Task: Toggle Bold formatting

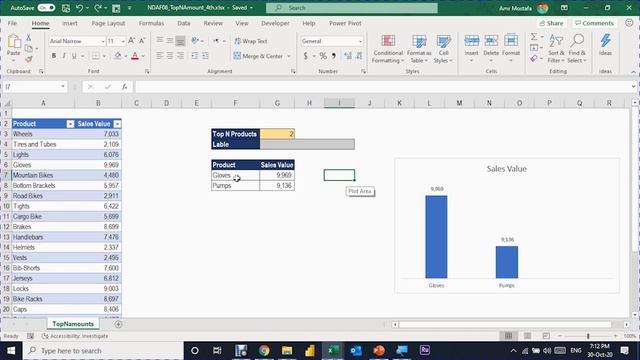Action: click(53, 56)
